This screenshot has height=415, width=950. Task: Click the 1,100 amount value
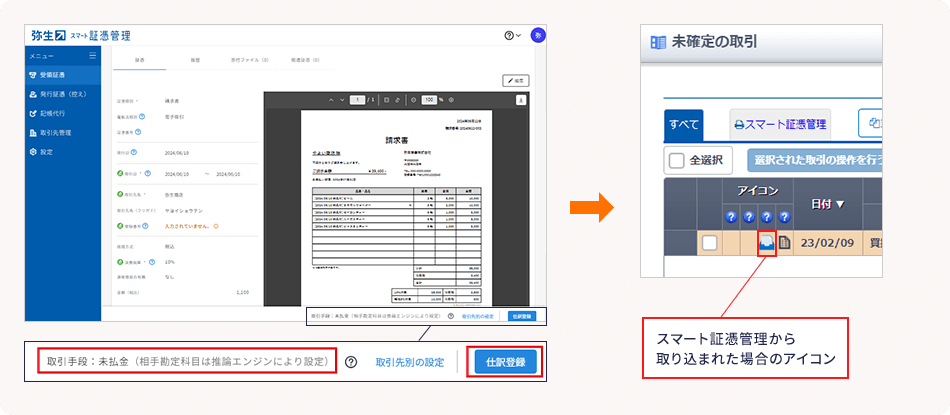242,292
